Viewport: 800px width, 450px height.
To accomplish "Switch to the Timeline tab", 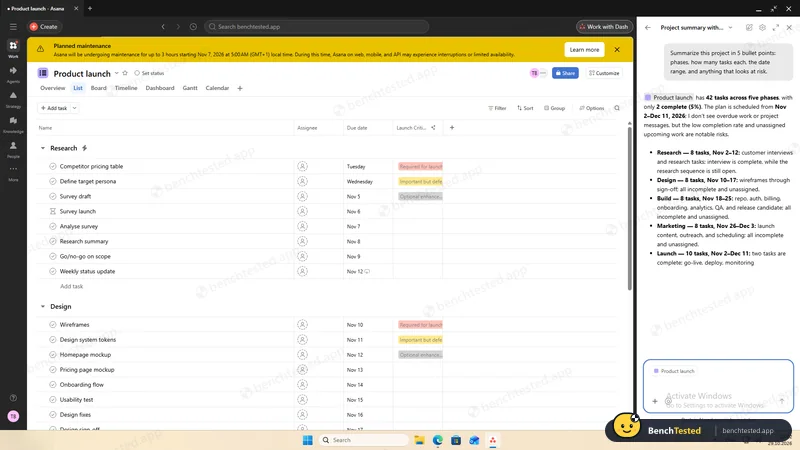I will tap(126, 88).
